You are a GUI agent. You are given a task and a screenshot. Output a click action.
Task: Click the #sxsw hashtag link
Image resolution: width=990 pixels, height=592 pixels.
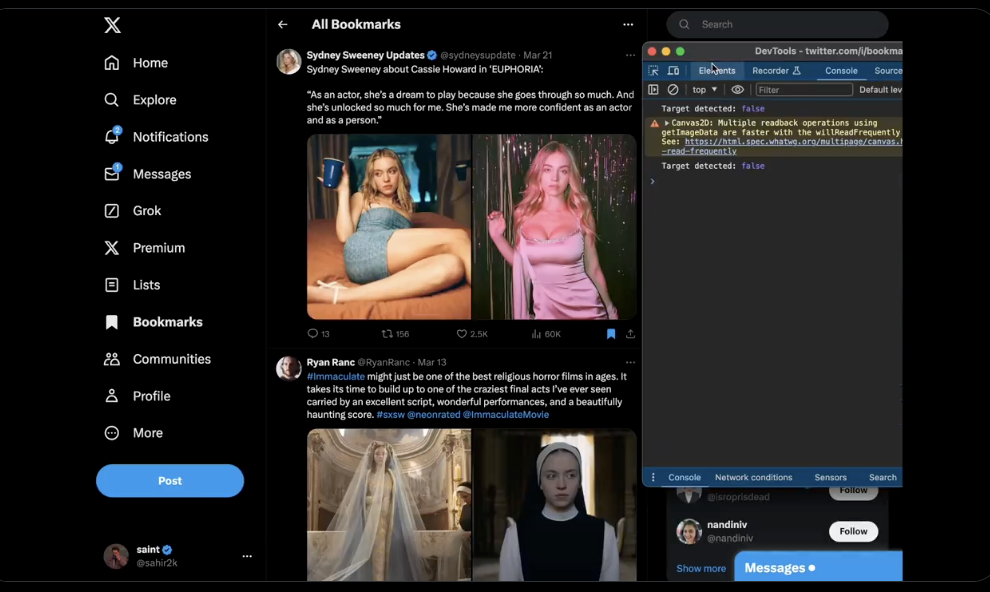(390, 415)
